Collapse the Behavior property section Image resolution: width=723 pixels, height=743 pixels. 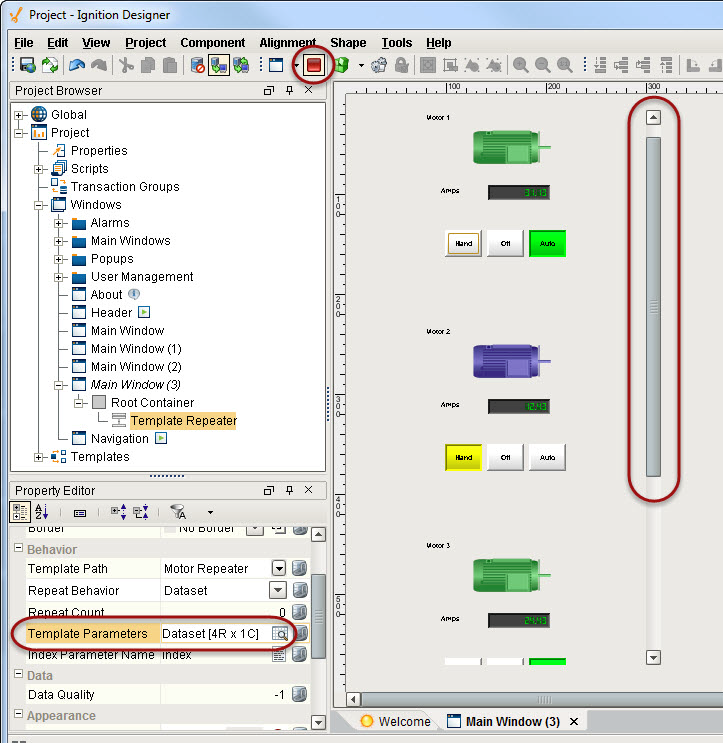(x=18, y=550)
